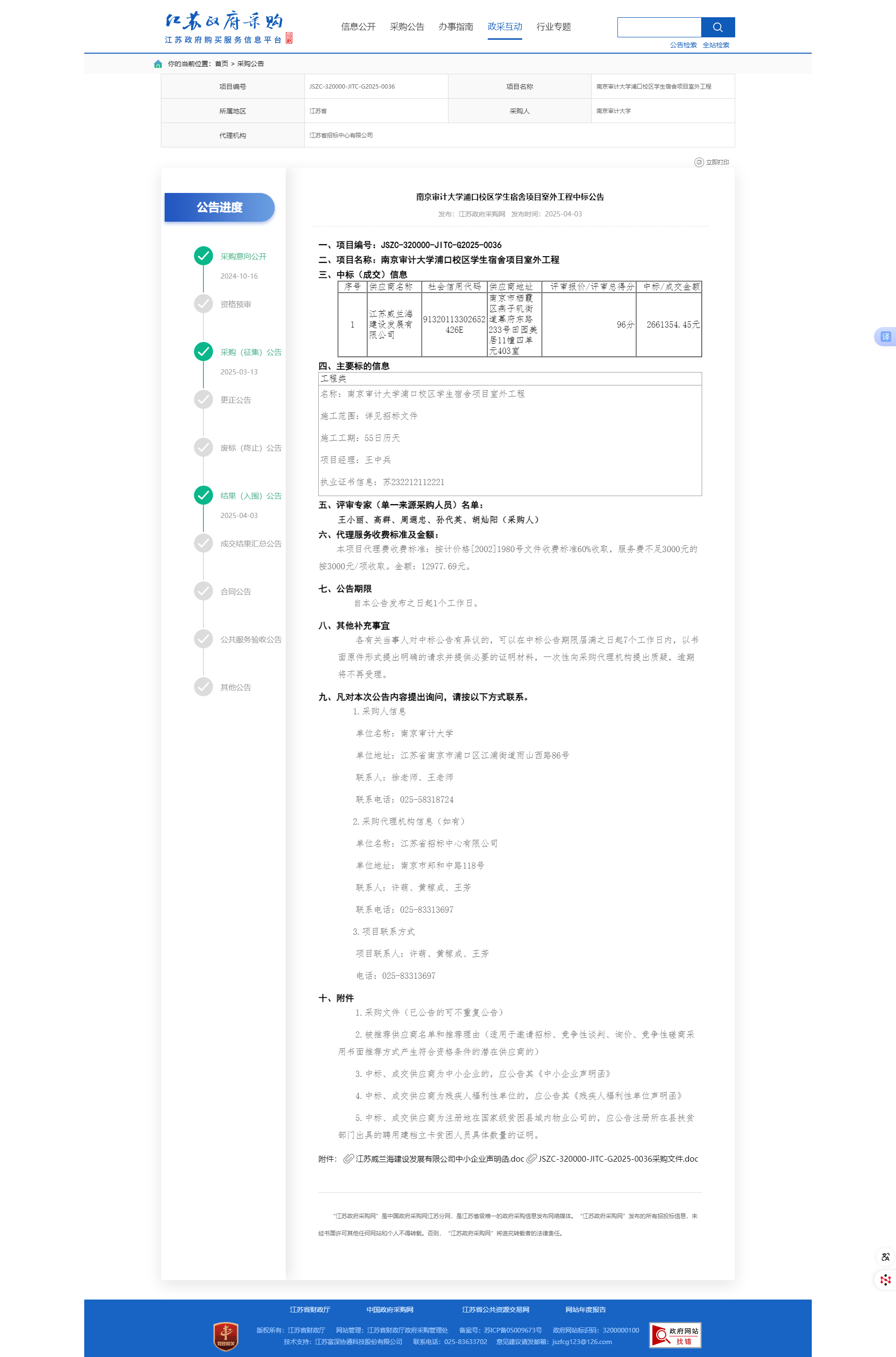Click the floating 译 translate button

coord(885,337)
